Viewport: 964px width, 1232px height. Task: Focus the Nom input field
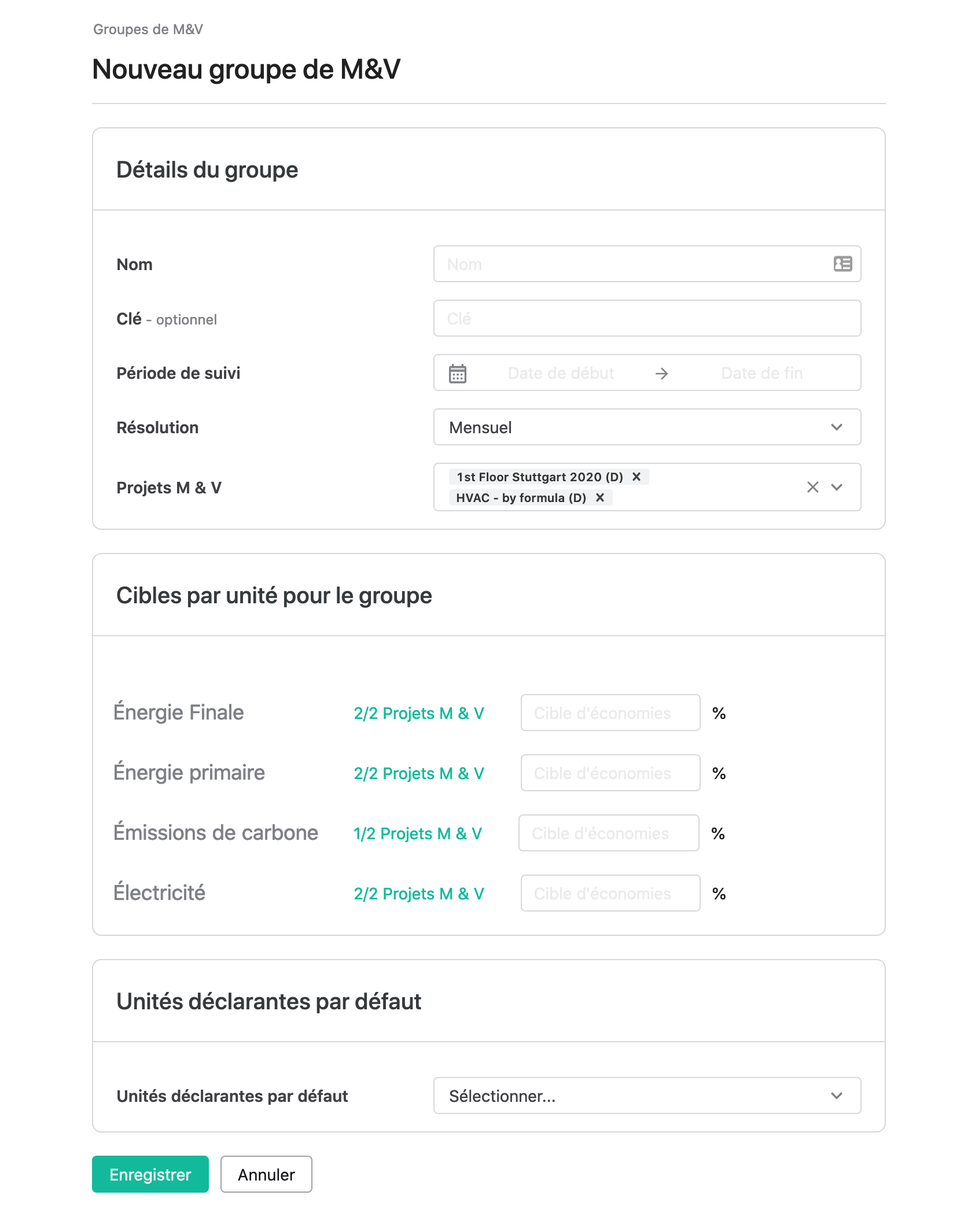(647, 264)
